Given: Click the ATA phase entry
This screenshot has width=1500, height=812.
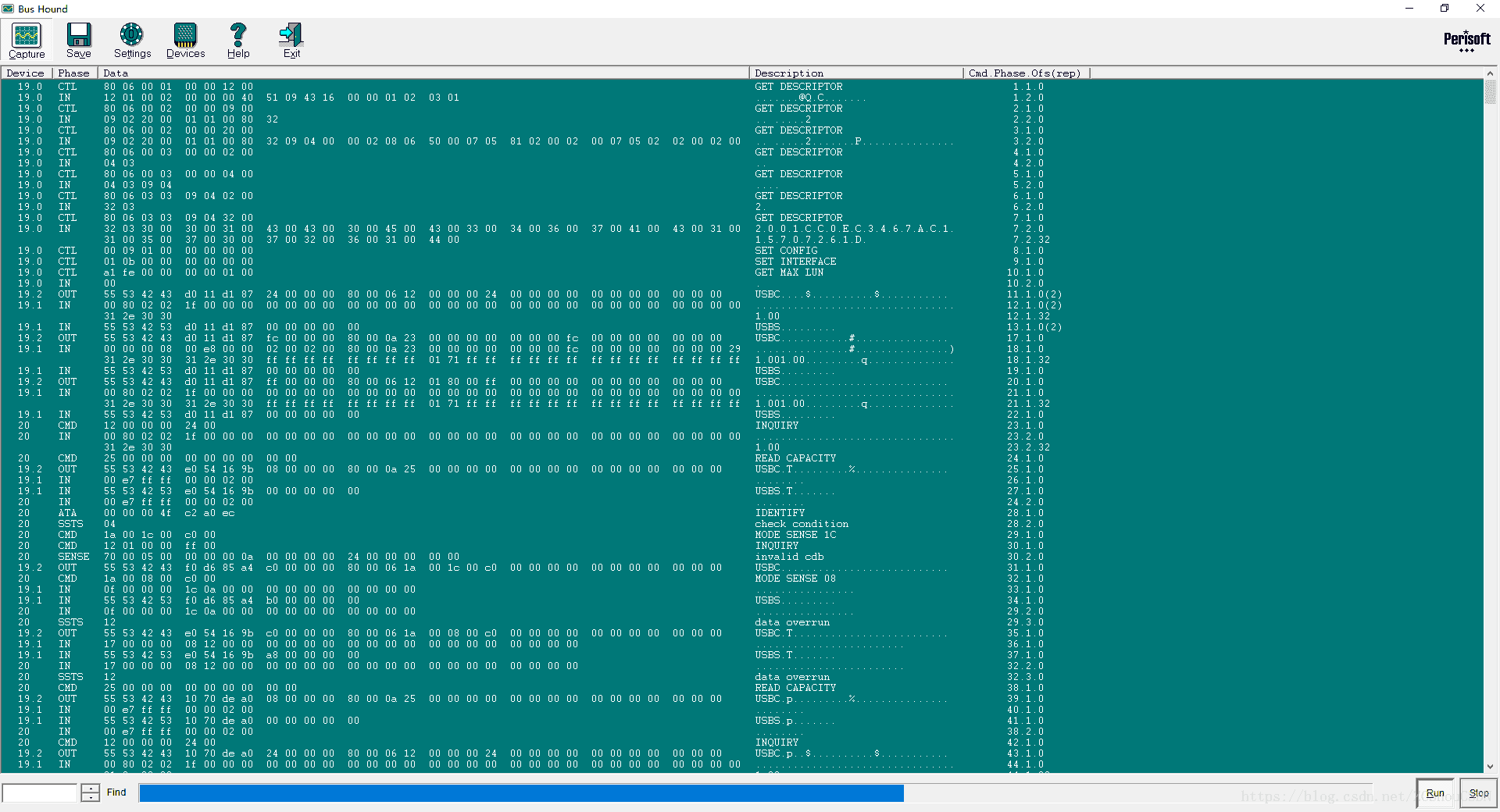Looking at the screenshot, I should click(x=67, y=513).
